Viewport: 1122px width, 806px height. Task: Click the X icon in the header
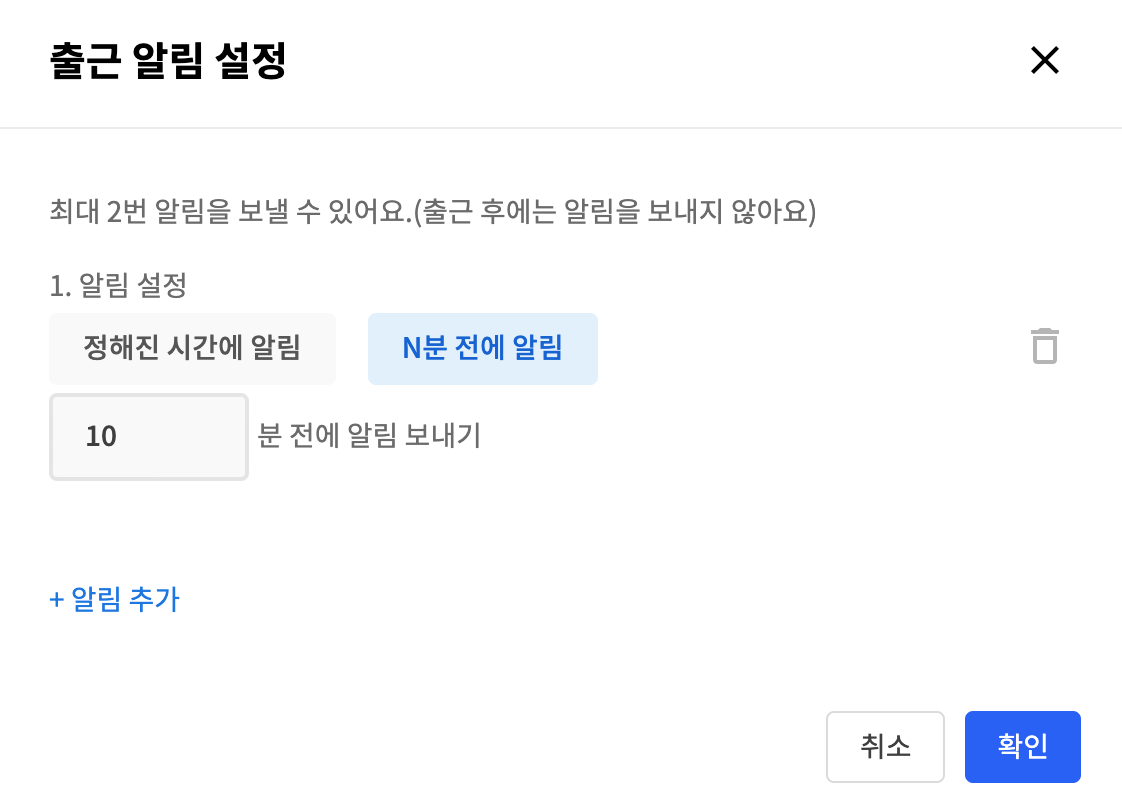[x=1045, y=60]
